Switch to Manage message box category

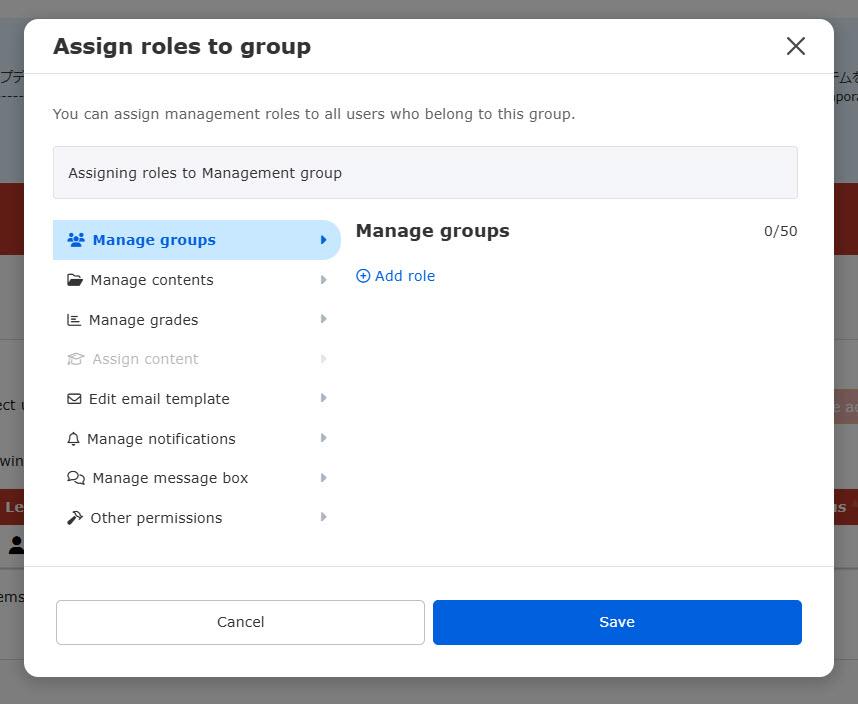click(170, 478)
